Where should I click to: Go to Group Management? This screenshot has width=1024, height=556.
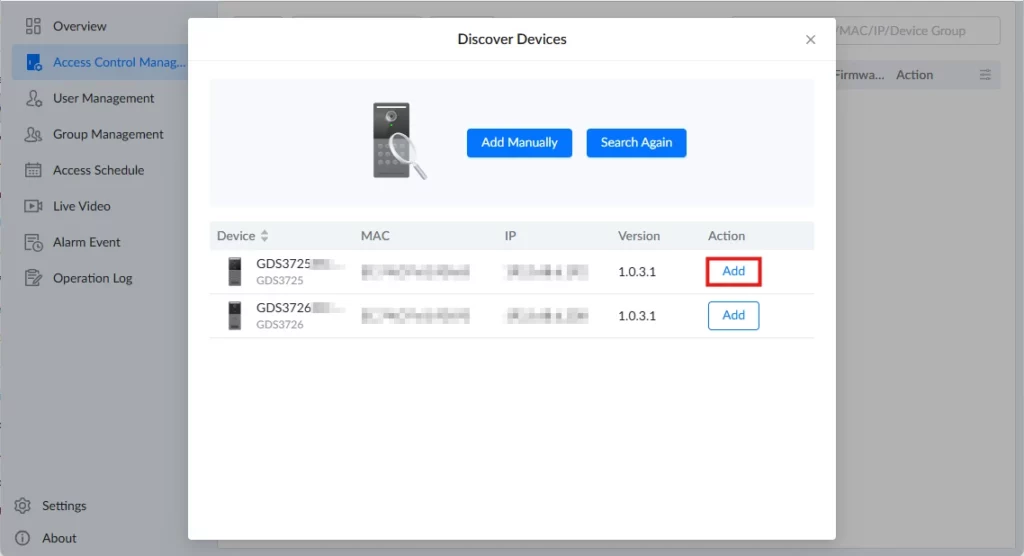pos(108,134)
